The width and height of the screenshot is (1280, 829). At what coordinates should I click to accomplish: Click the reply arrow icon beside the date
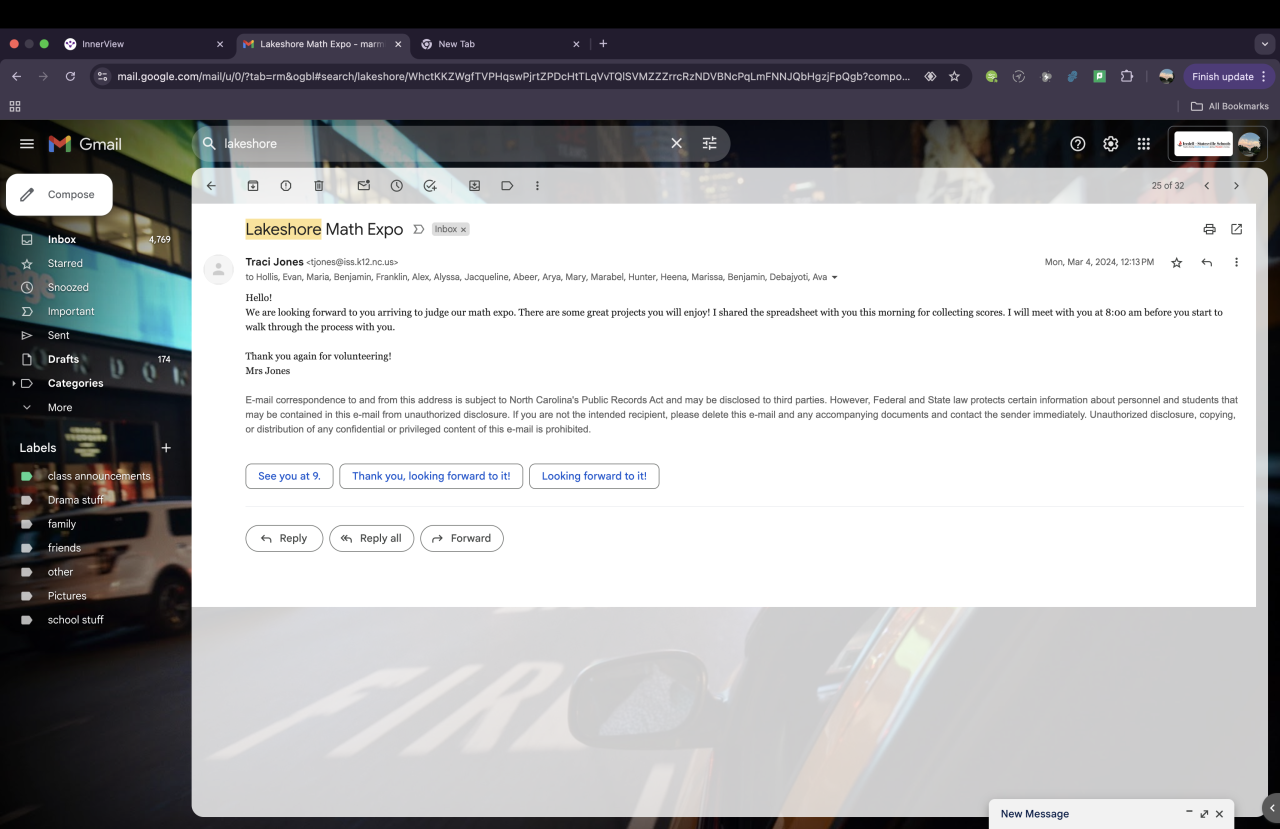pyautogui.click(x=1207, y=262)
